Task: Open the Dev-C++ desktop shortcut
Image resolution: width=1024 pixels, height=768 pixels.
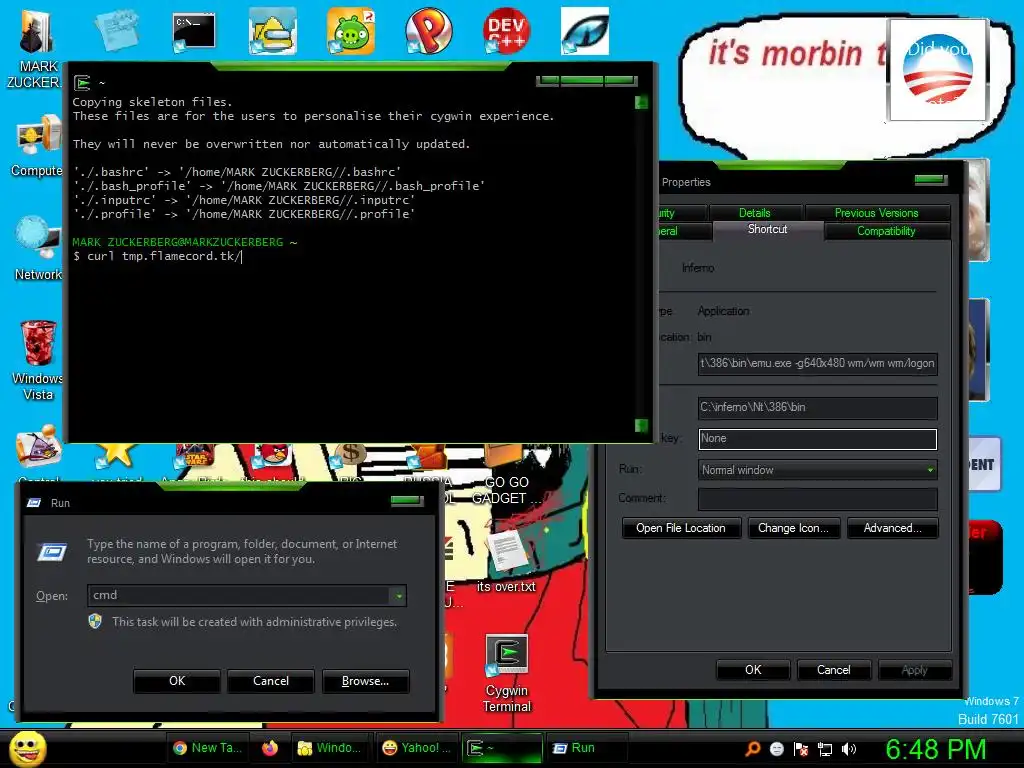Action: point(506,31)
